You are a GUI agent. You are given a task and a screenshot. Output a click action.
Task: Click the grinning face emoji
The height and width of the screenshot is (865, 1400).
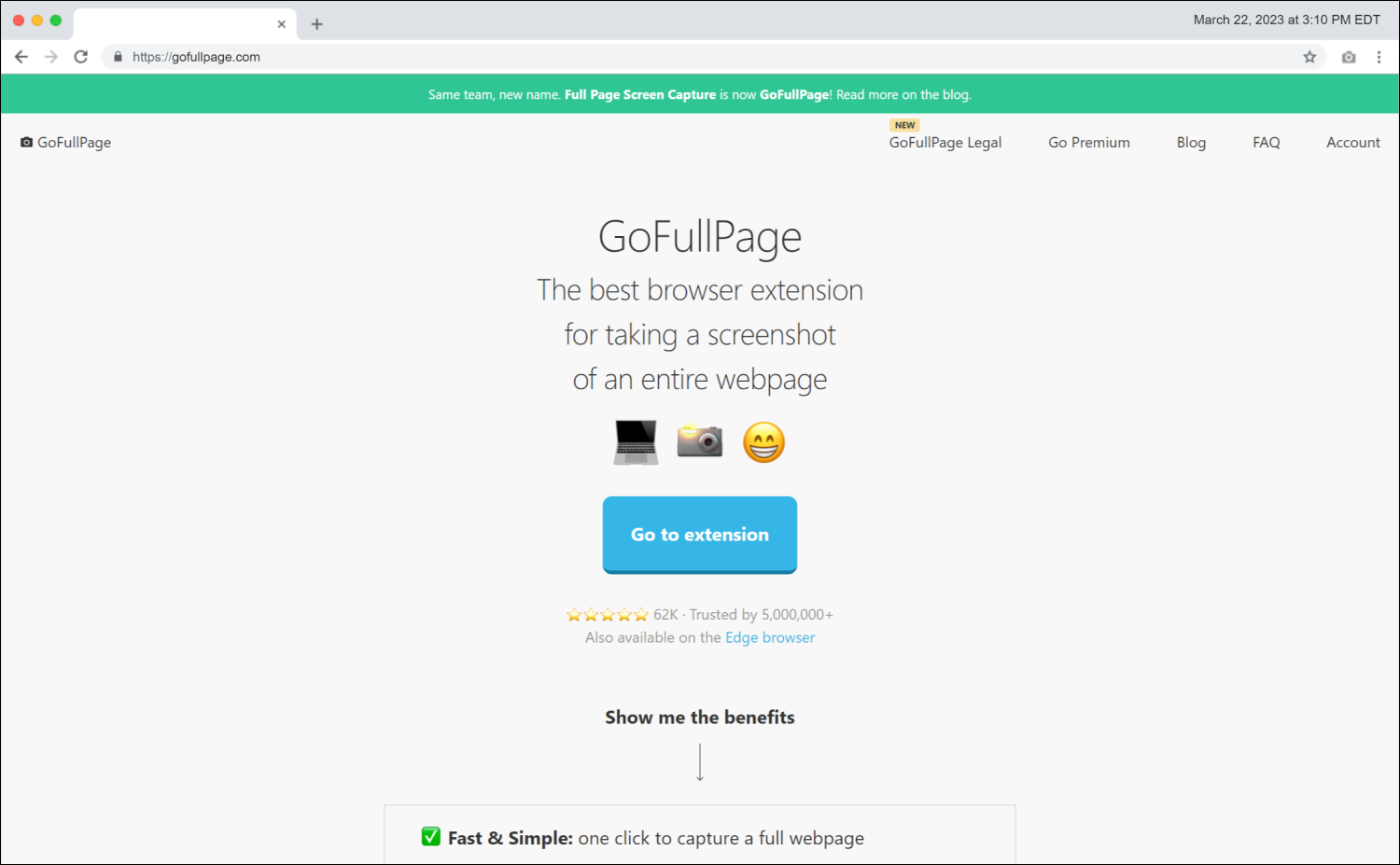763,441
